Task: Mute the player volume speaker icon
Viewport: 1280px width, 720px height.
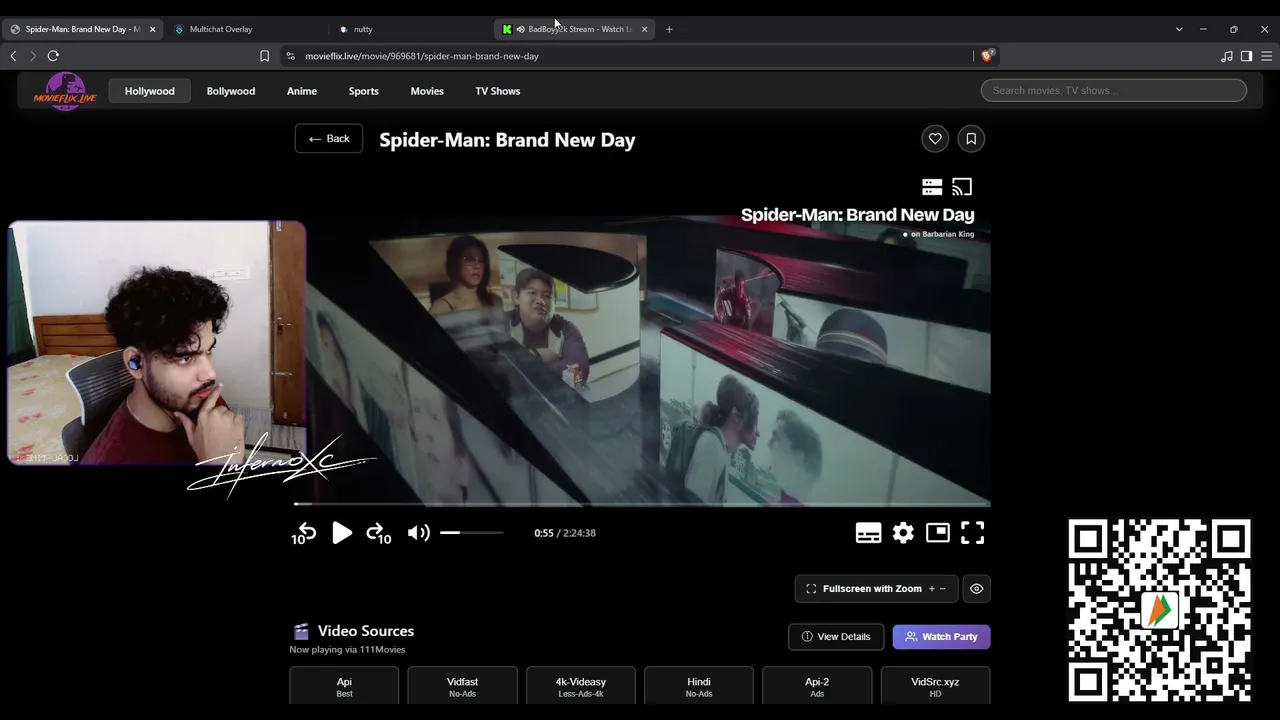Action: [418, 533]
